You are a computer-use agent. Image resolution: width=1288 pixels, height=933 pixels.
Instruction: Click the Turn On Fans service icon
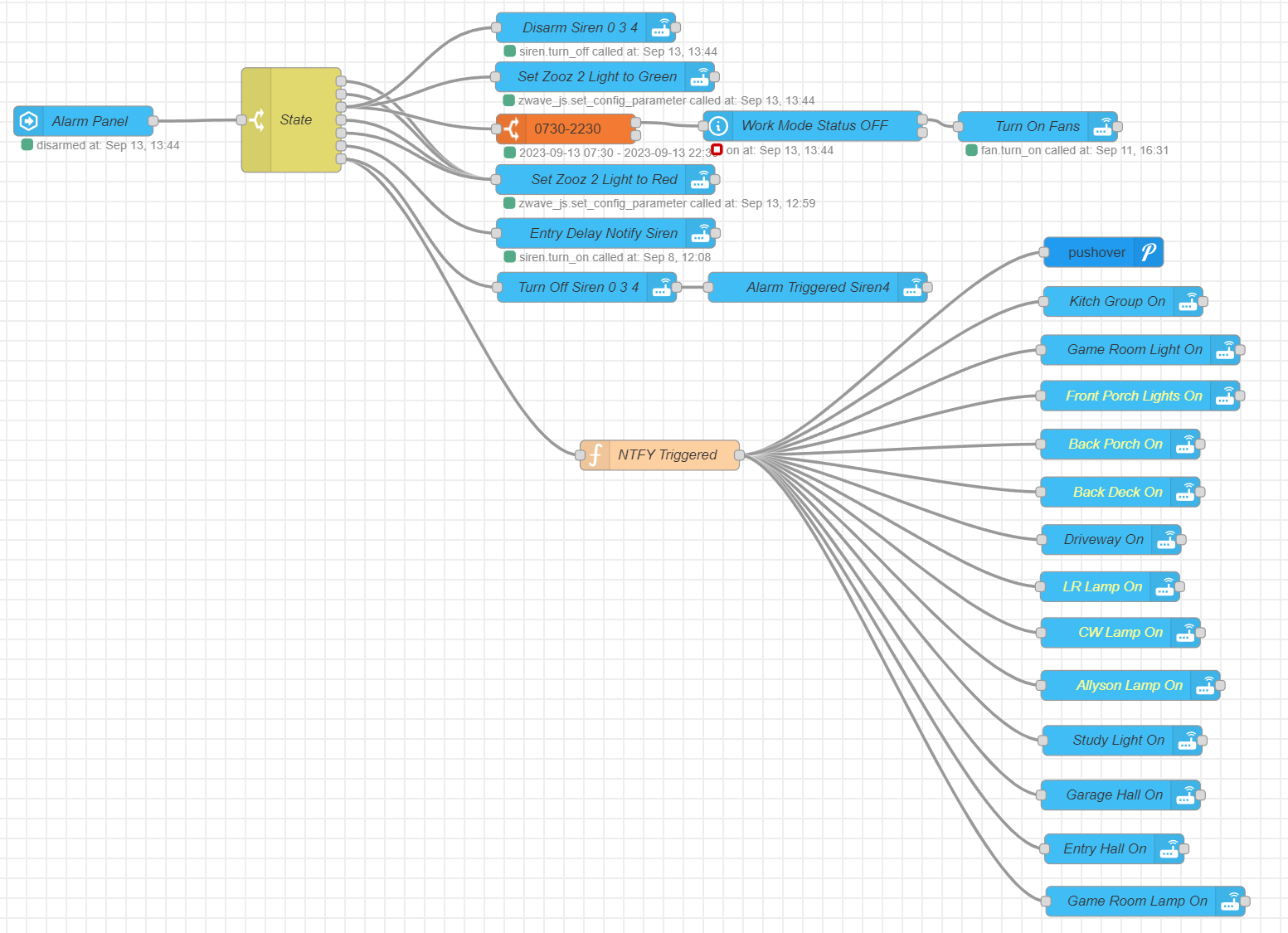click(1102, 127)
